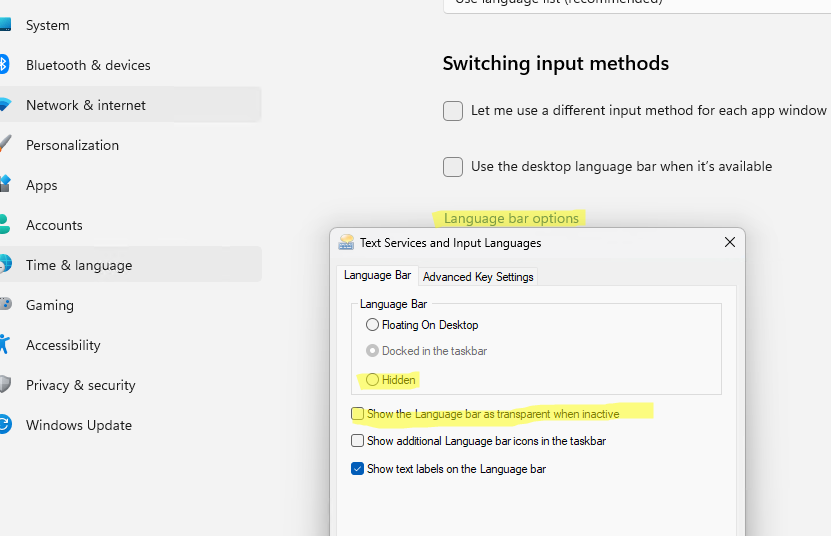The height and width of the screenshot is (536, 831).
Task: Uncheck Show text labels on Language bar
Action: click(357, 469)
